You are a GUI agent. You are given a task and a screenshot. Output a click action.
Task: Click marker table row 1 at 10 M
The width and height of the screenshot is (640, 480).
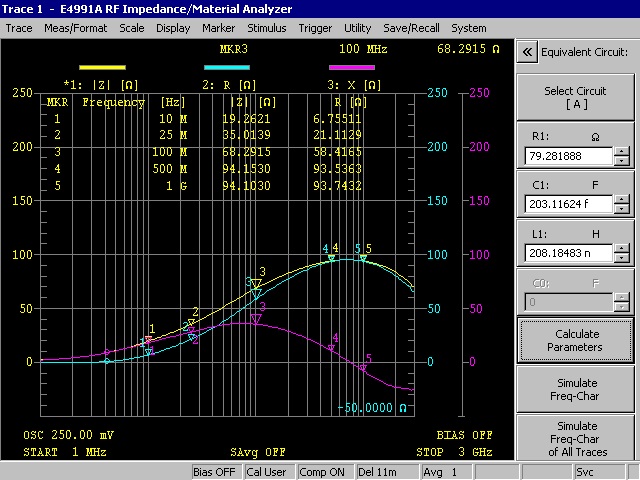pos(209,119)
